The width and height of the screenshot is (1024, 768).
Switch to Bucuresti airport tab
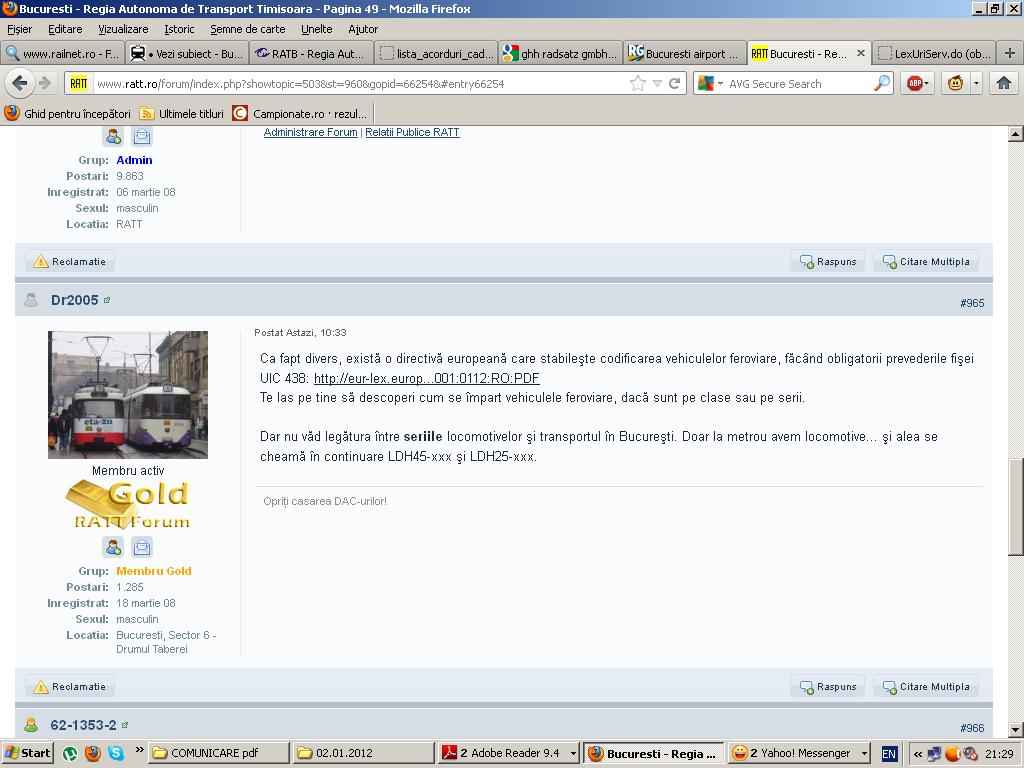(684, 54)
